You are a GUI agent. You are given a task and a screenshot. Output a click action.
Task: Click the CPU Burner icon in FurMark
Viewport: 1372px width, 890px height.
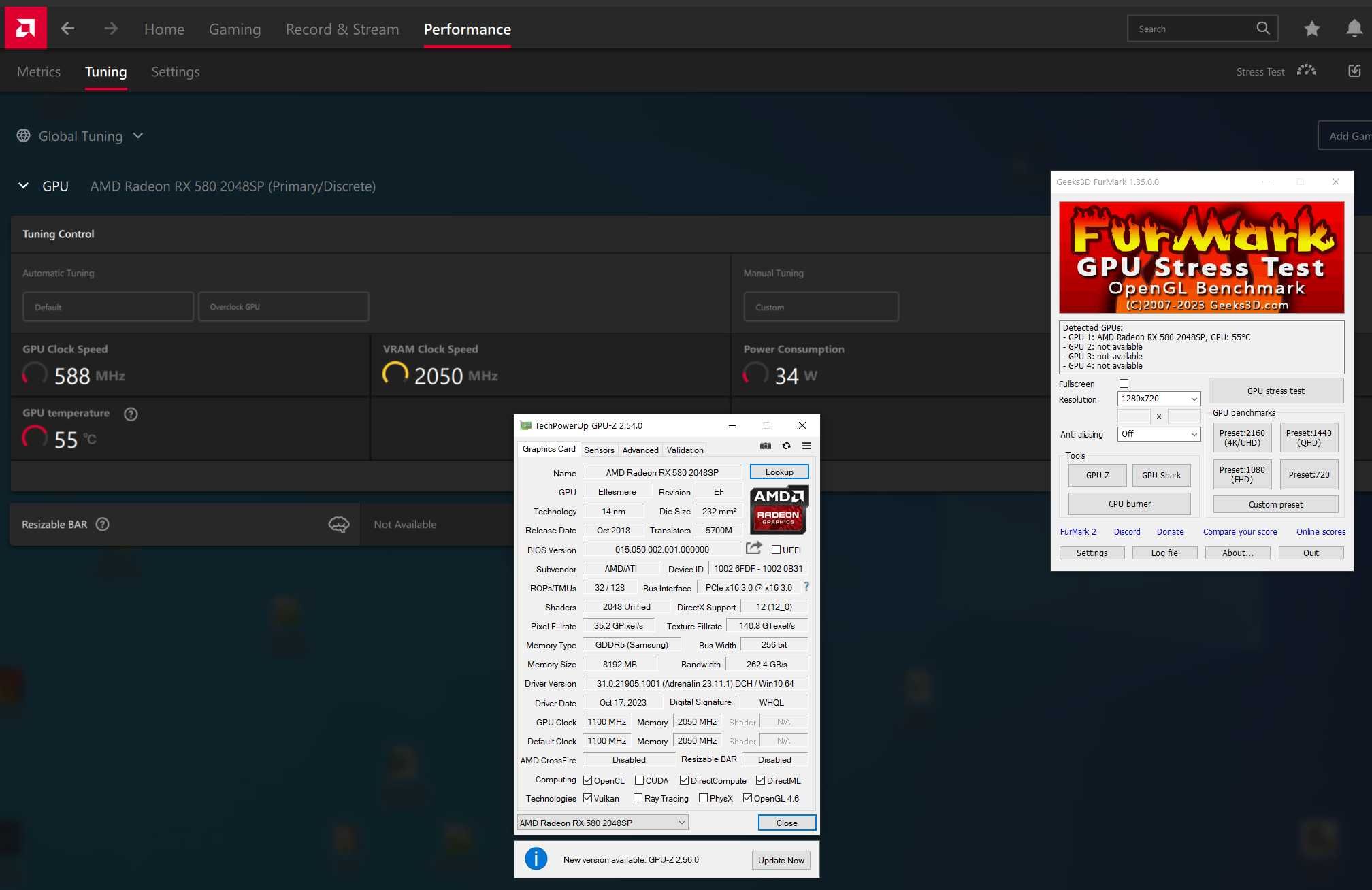coord(1129,504)
